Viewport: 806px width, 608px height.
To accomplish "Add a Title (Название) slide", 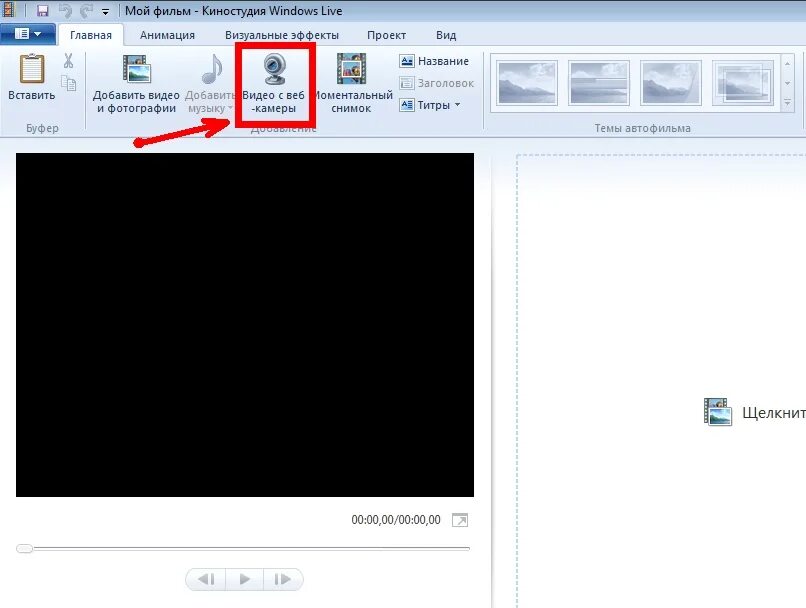I will (434, 61).
